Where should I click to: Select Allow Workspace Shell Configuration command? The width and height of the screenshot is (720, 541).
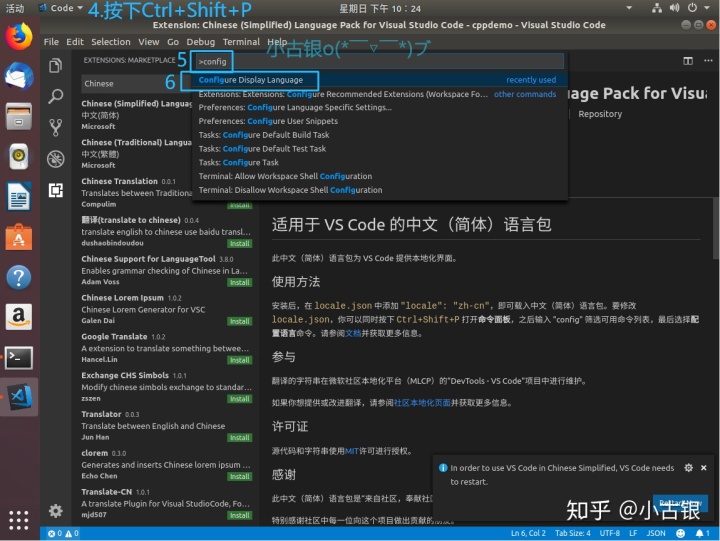tap(380, 176)
